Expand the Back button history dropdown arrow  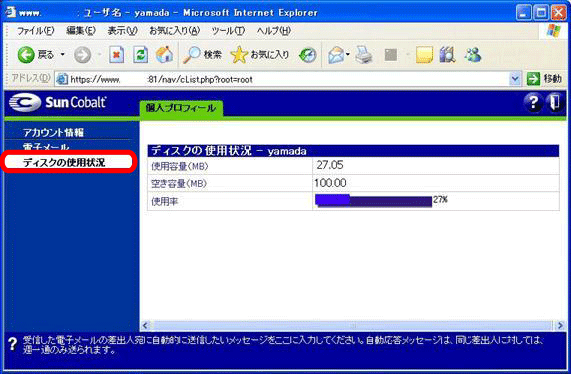63,55
